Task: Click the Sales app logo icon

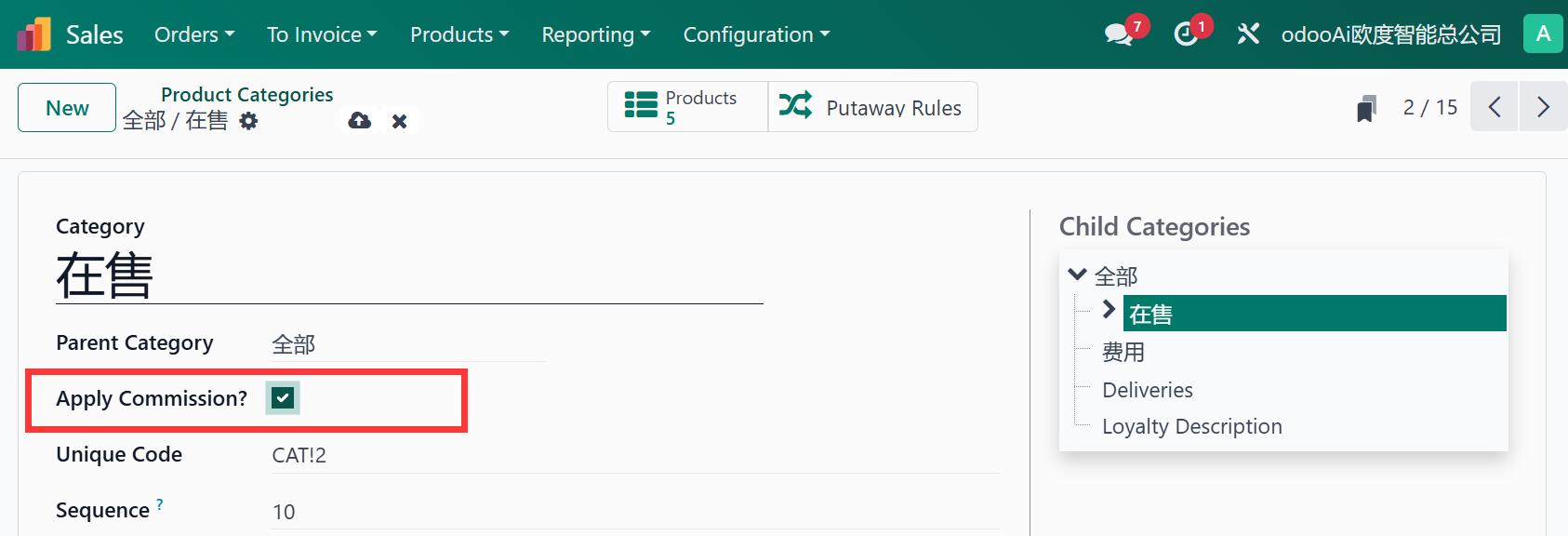Action: [34, 34]
